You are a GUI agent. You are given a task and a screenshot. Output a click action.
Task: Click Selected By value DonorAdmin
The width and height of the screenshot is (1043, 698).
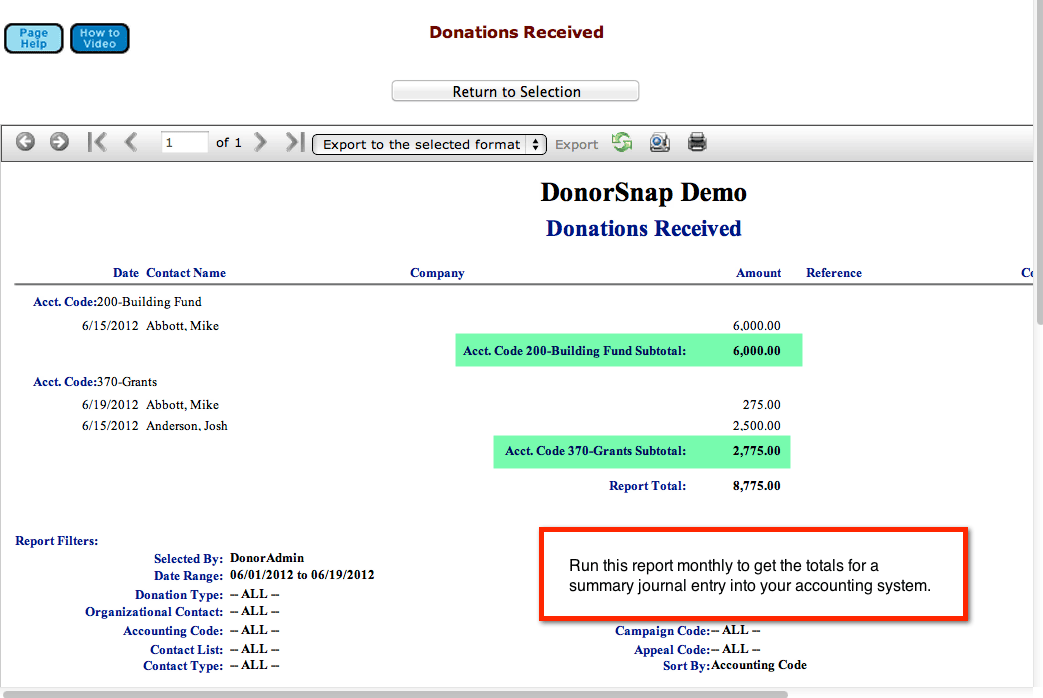tap(267, 558)
